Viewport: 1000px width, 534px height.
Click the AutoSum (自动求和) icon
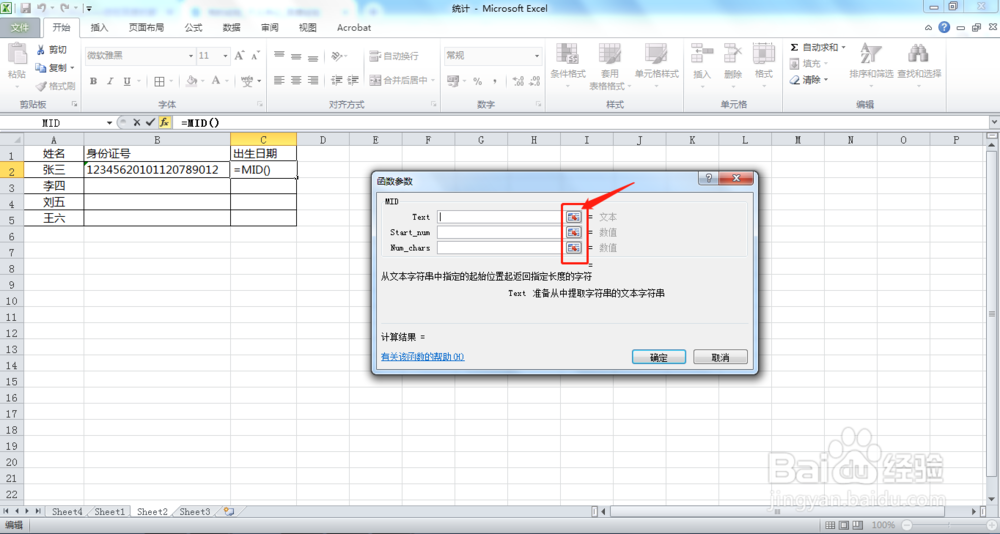pyautogui.click(x=794, y=47)
